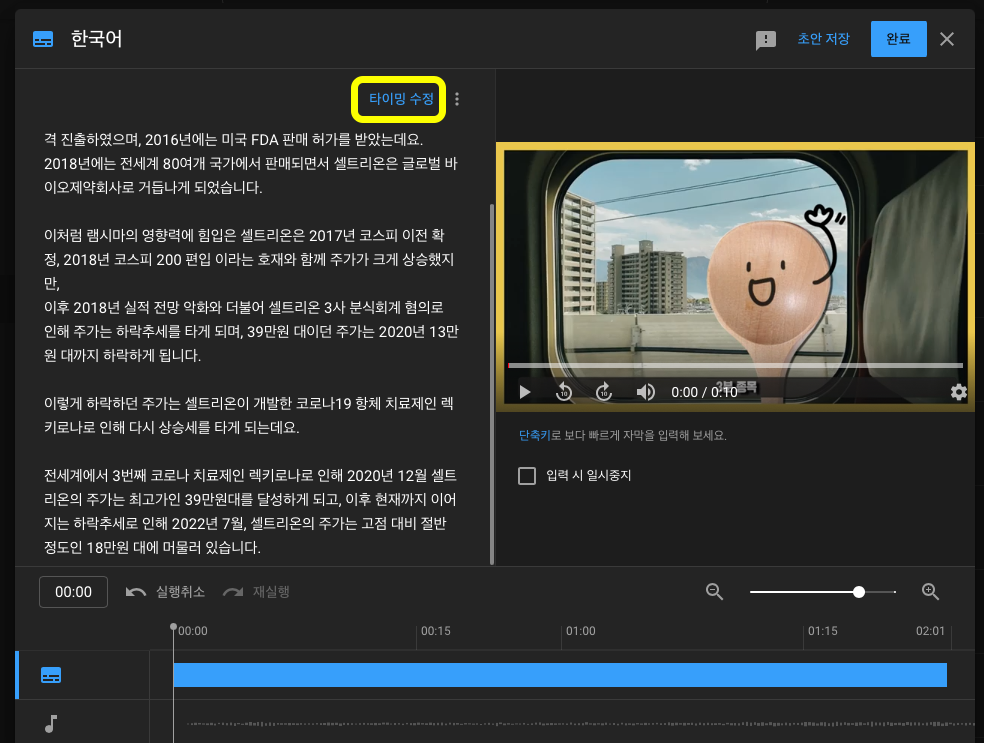Adjust the timeline zoom slider handle
Viewport: 984px width, 743px height.
coord(858,592)
